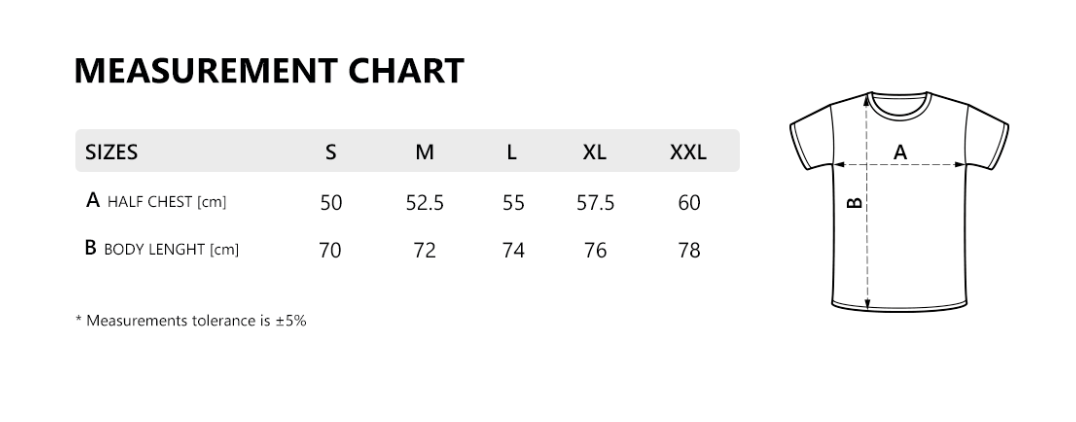Select the XL size column header
The height and width of the screenshot is (422, 1076).
point(595,152)
